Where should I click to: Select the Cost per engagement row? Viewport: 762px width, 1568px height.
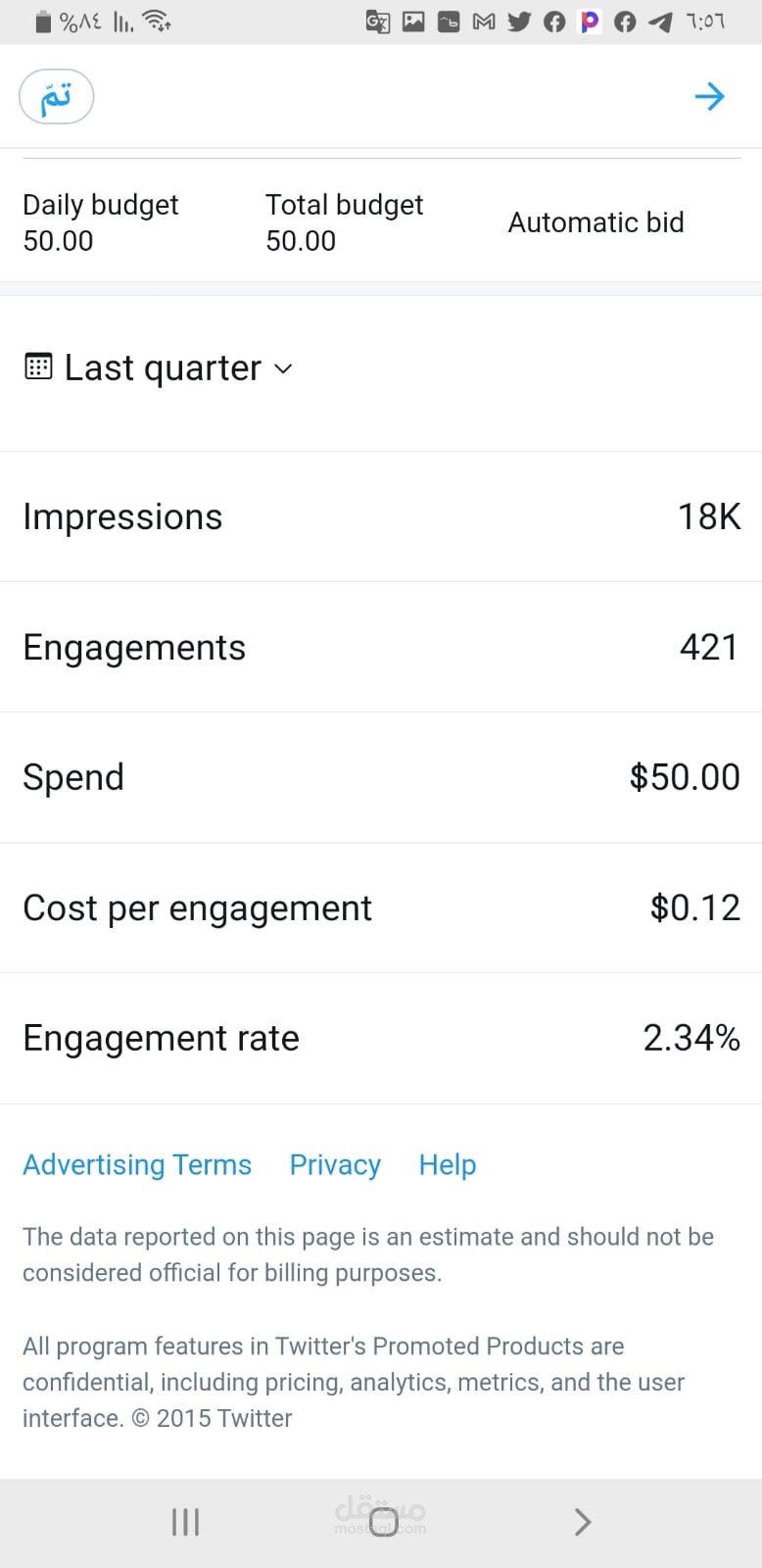(381, 907)
